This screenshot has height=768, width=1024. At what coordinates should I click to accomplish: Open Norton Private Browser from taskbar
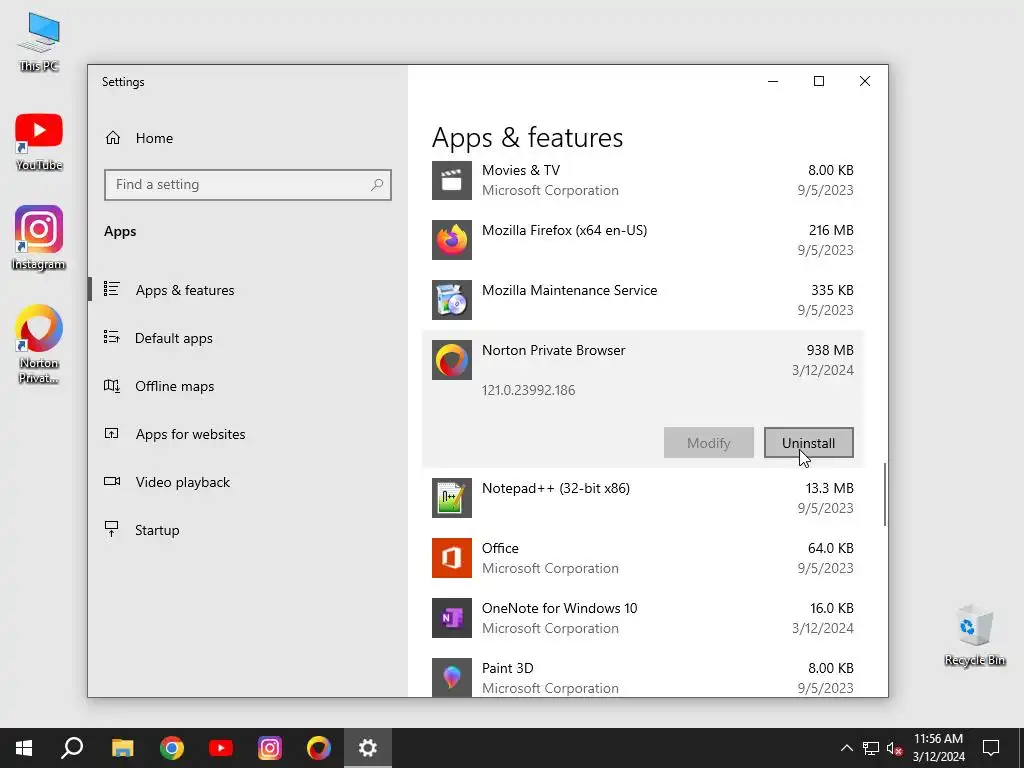[319, 748]
